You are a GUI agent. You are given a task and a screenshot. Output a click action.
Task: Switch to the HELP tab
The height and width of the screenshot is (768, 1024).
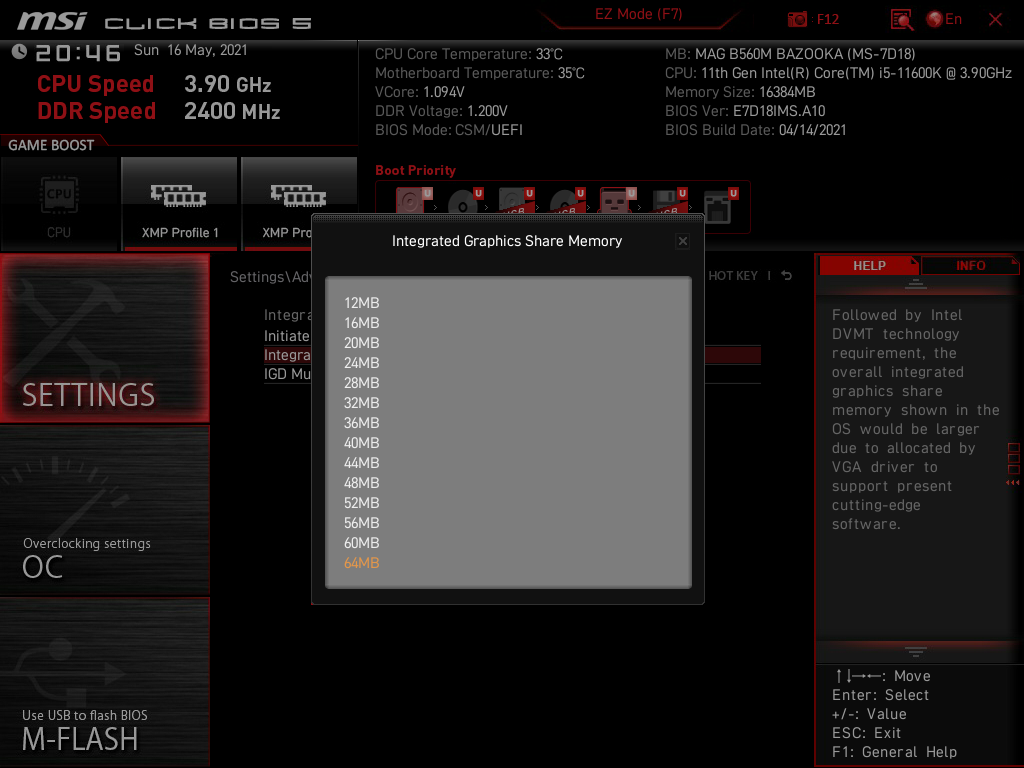click(x=869, y=266)
